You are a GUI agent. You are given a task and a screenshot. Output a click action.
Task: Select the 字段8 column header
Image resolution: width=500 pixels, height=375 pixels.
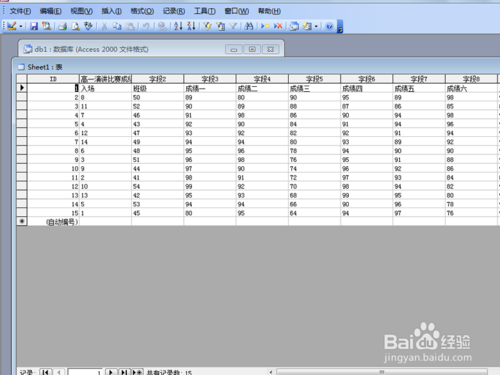(471, 79)
